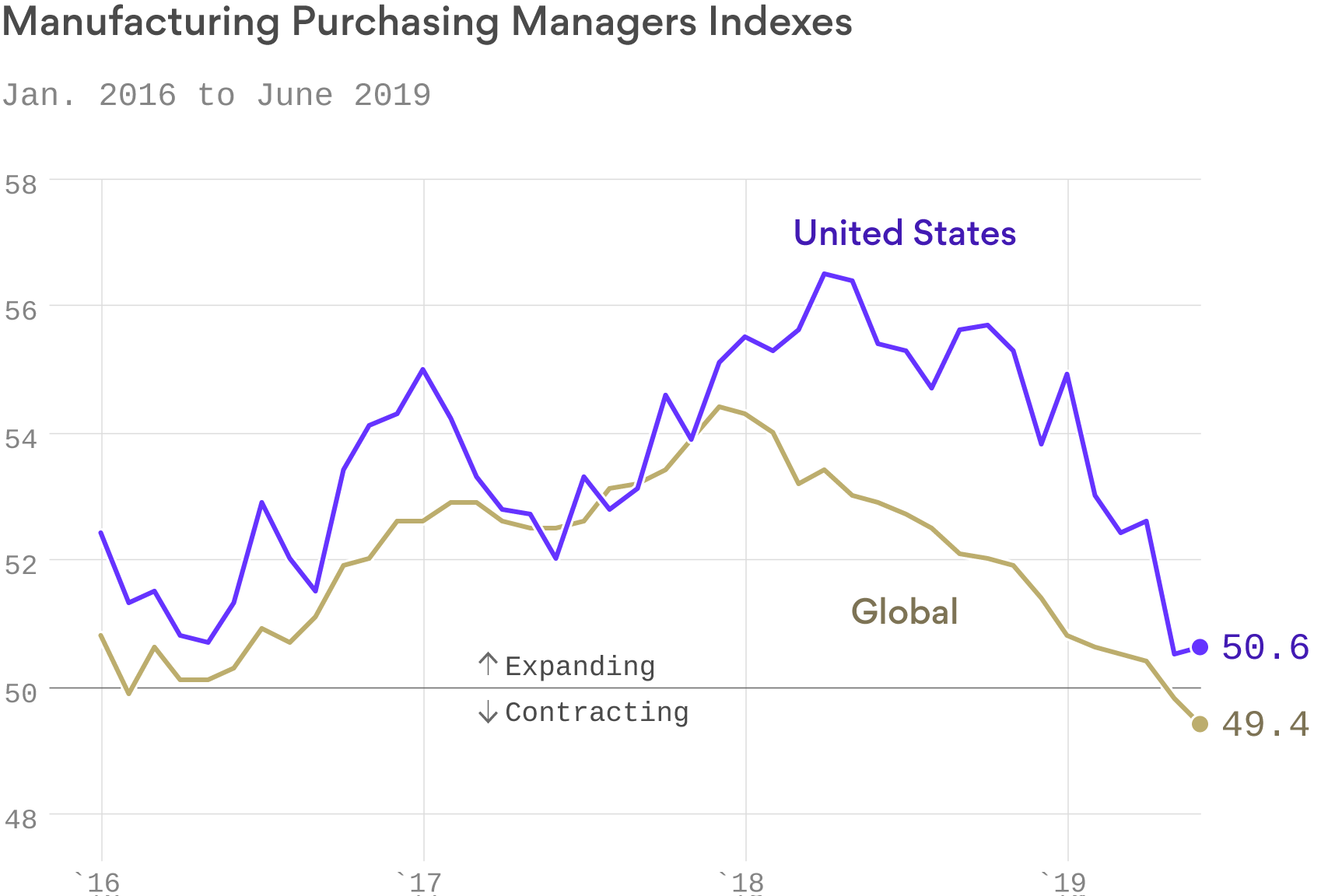Click the Contracting annotation text
This screenshot has height=896, width=1342.
point(597,712)
